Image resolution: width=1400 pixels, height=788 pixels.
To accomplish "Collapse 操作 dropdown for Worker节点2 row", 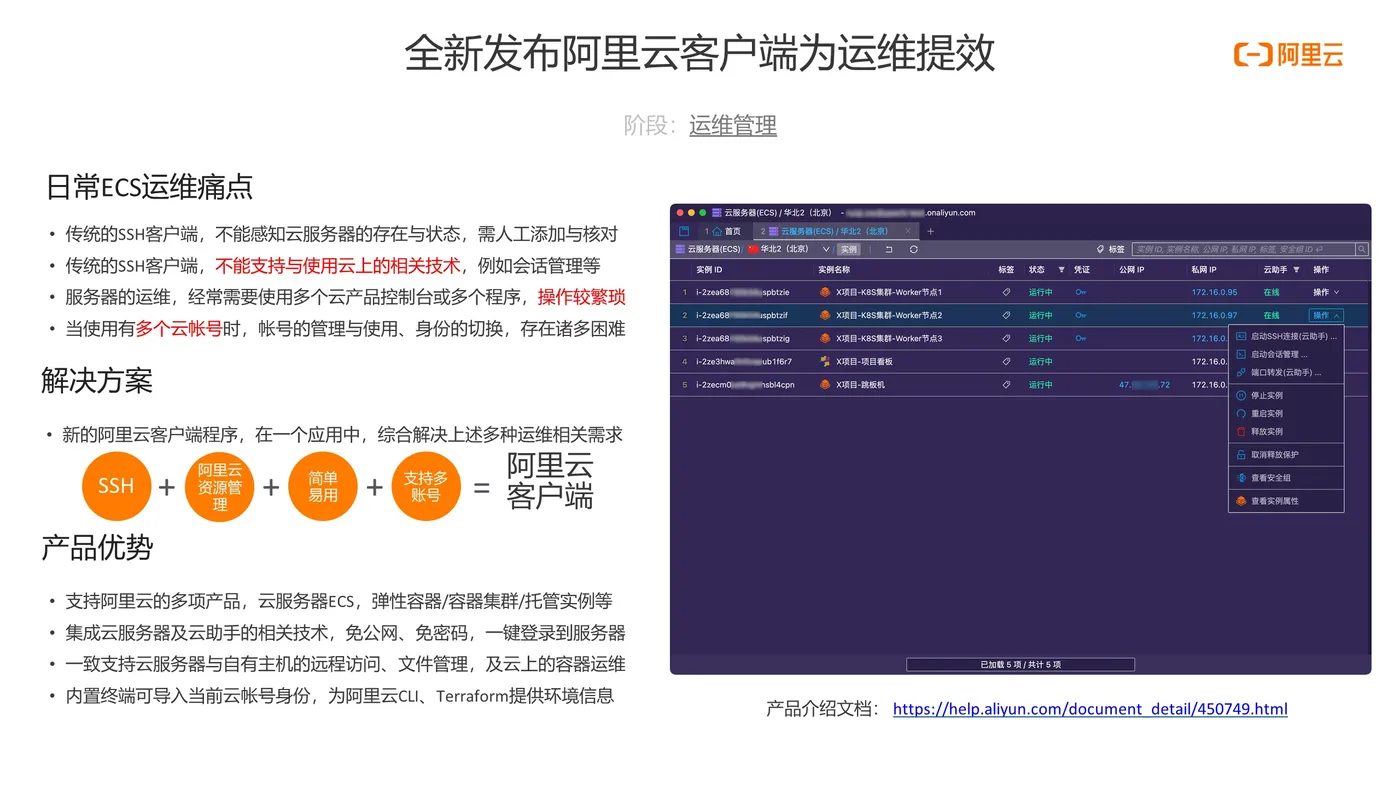I will coord(1326,315).
